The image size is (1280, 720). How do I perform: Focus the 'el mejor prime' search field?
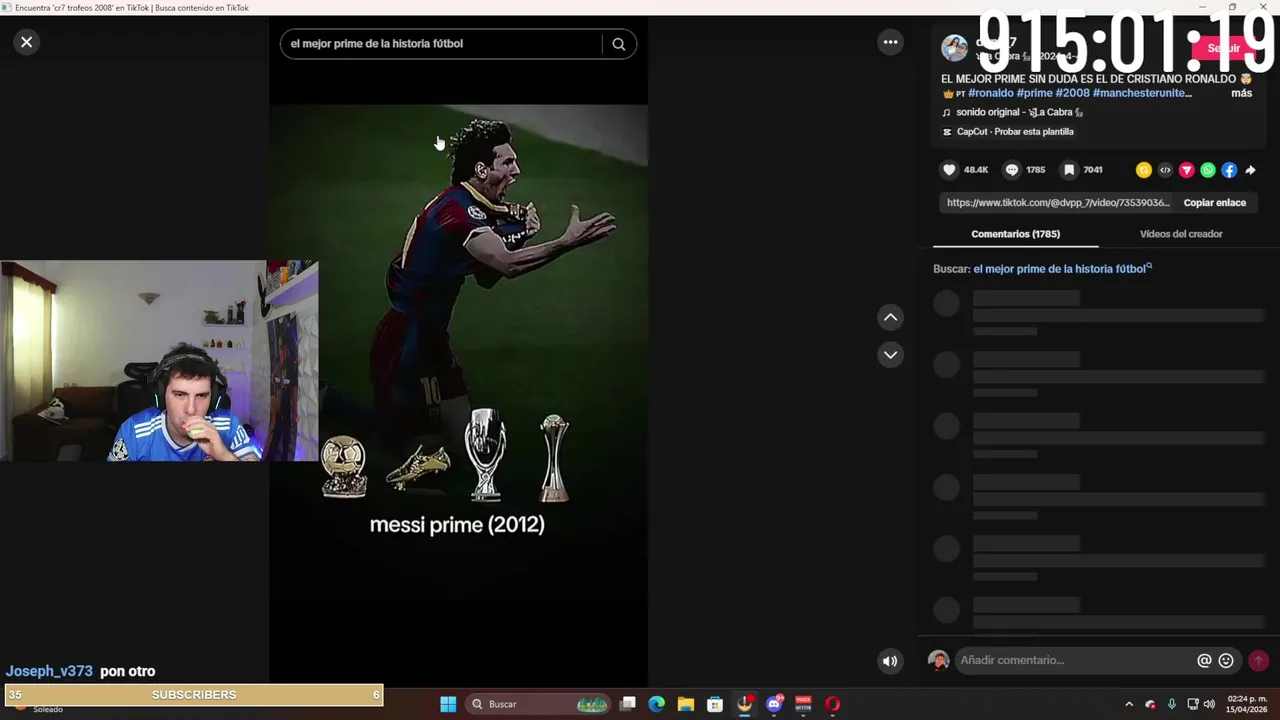[445, 44]
